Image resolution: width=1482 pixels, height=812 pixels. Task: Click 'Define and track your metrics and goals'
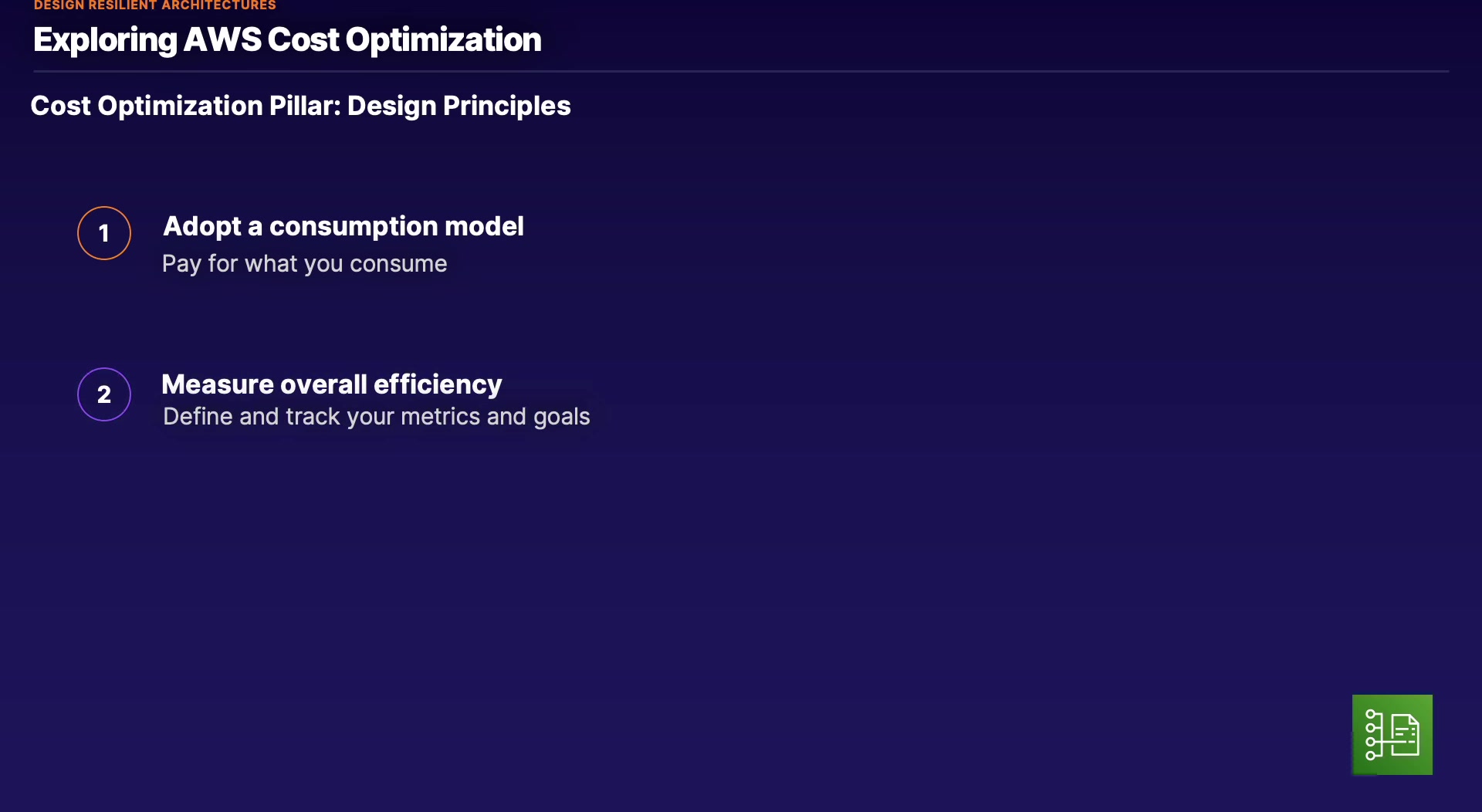point(376,417)
